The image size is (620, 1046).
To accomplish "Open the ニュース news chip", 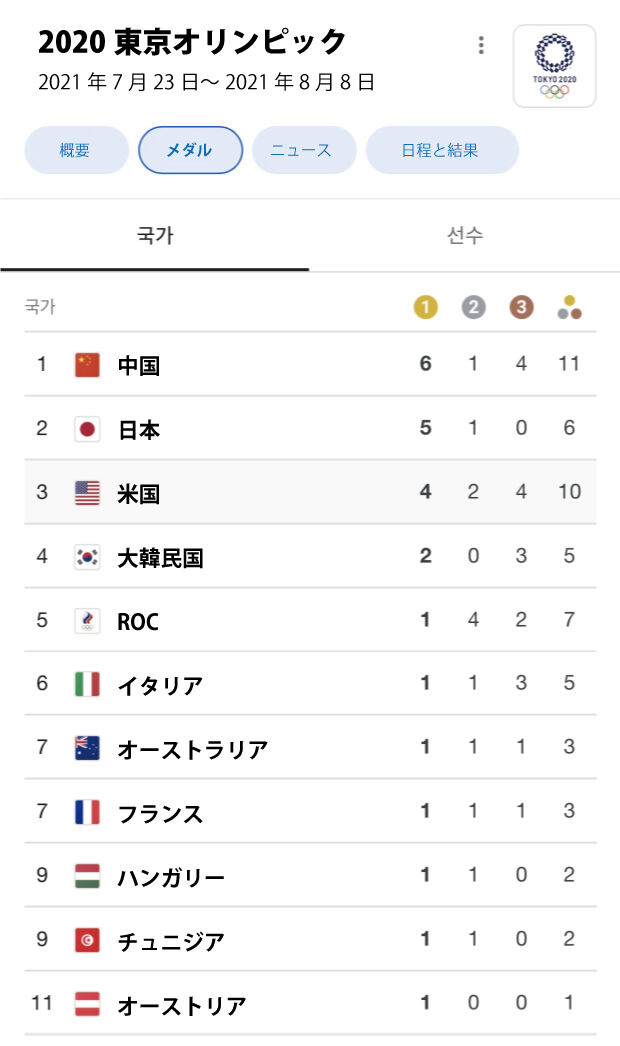I will [301, 150].
